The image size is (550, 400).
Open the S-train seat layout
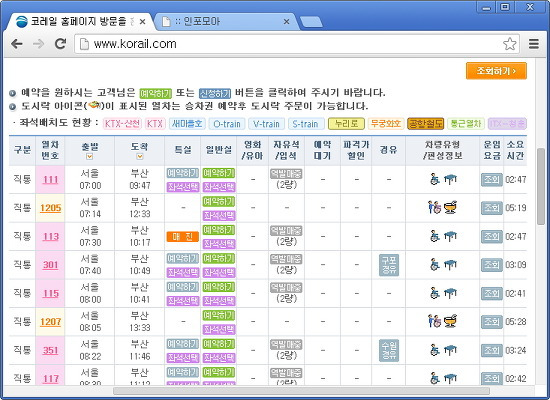coord(305,124)
